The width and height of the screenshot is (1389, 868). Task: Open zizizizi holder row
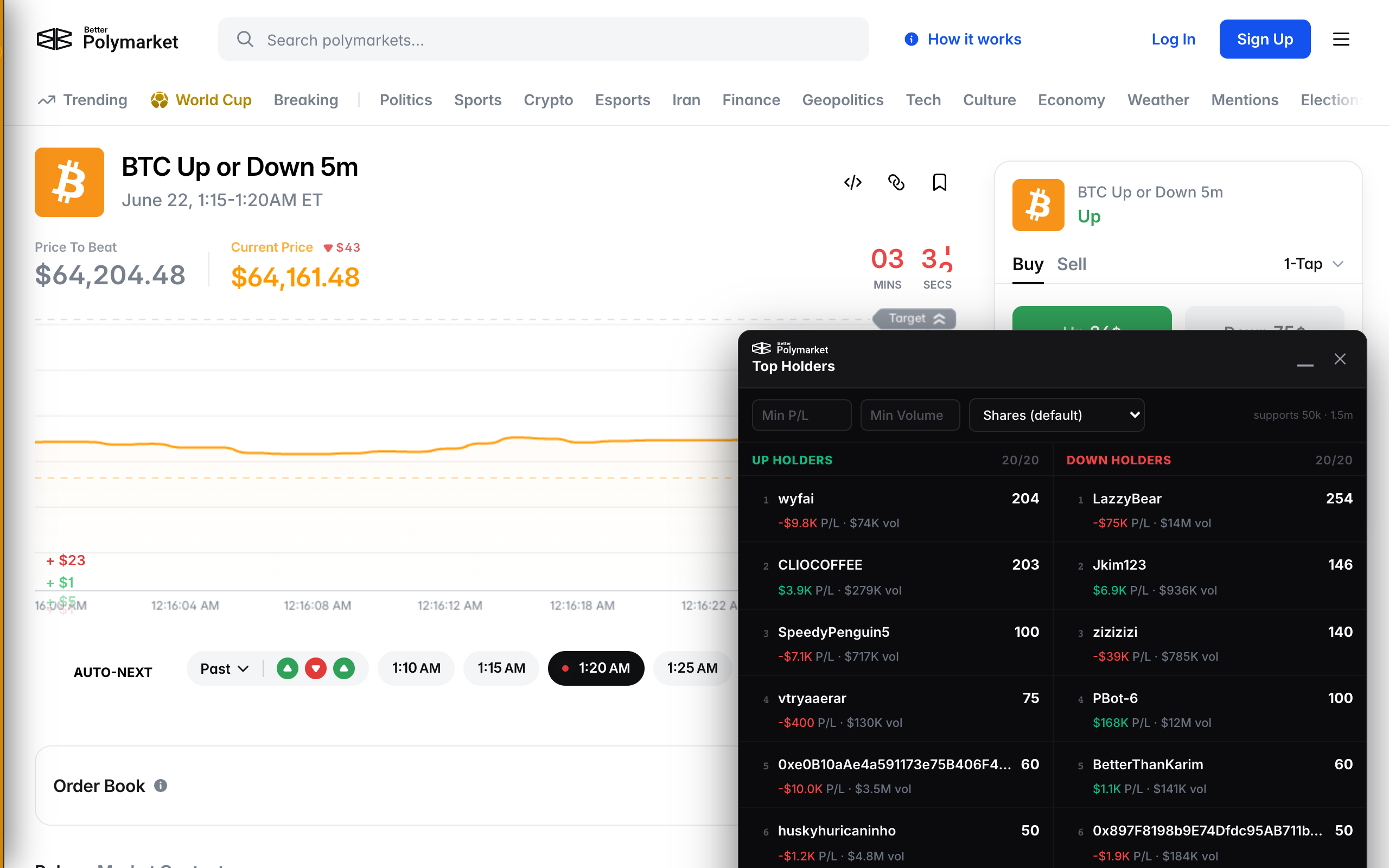click(x=1210, y=643)
